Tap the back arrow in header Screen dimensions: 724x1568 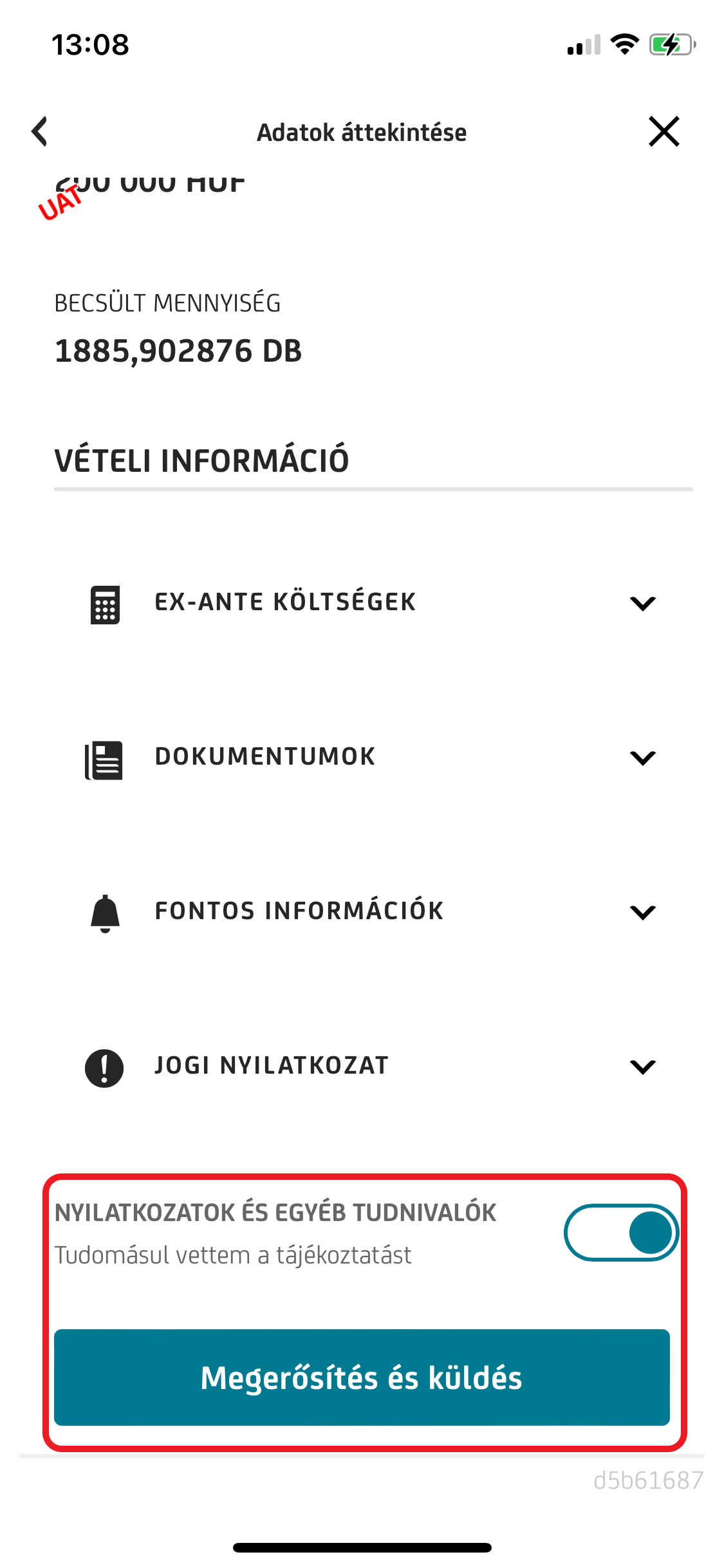tap(40, 132)
